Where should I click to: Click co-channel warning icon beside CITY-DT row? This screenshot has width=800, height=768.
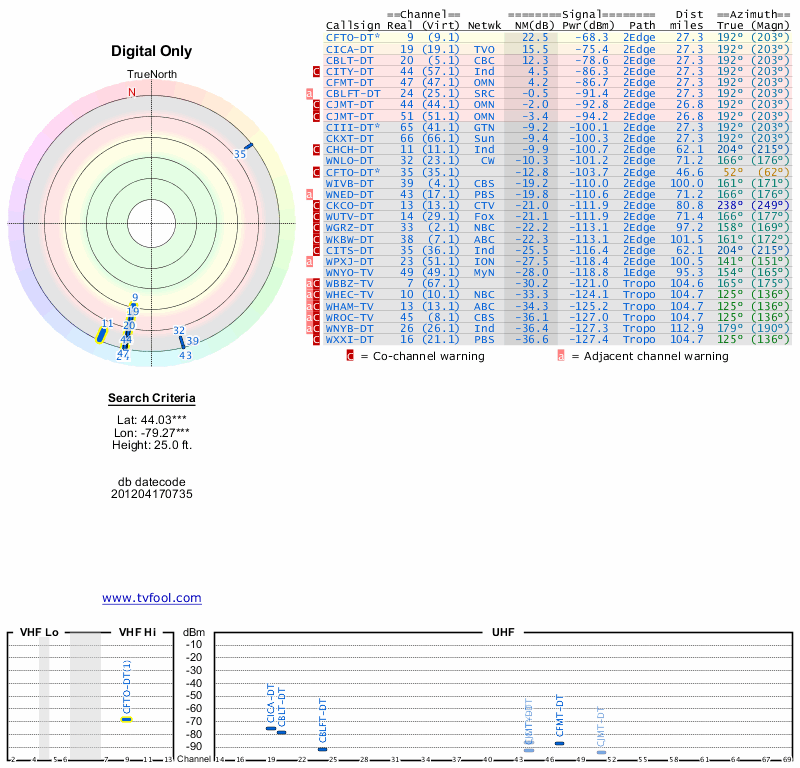[317, 72]
